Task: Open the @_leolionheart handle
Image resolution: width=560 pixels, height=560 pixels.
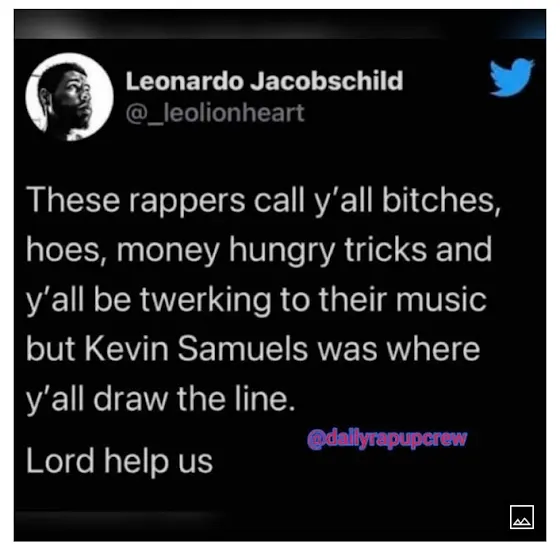Action: tap(215, 113)
